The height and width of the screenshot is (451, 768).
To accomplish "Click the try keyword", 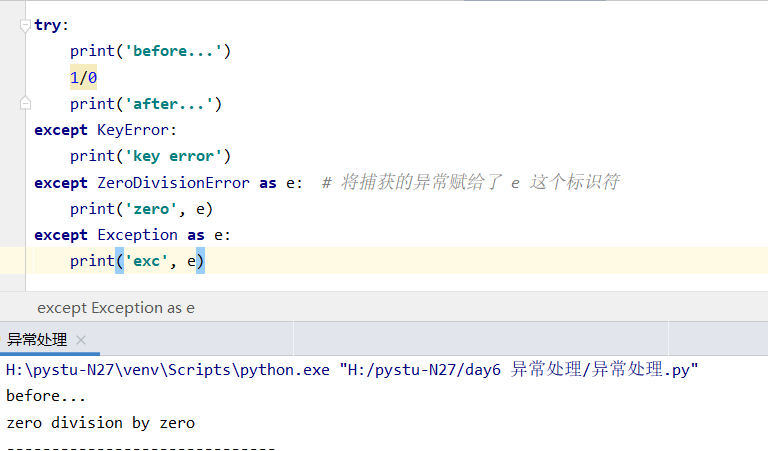I will pos(47,25).
